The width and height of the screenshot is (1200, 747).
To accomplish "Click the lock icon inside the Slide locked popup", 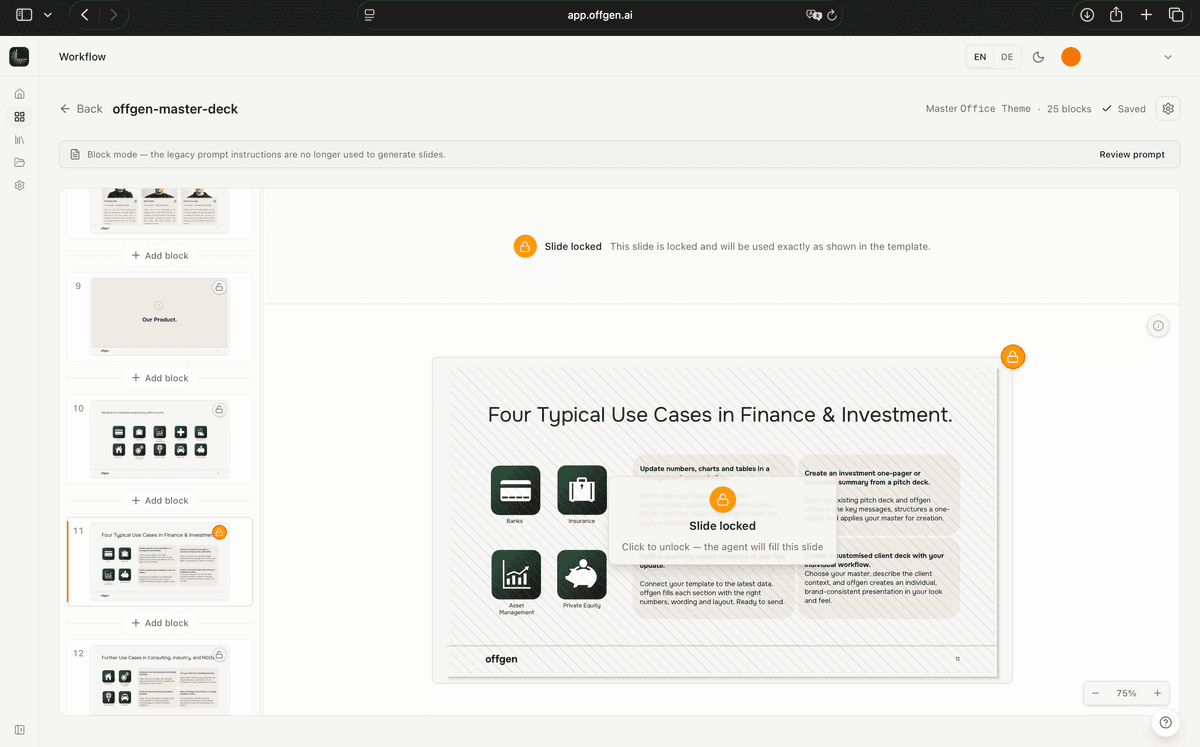I will click(x=722, y=500).
